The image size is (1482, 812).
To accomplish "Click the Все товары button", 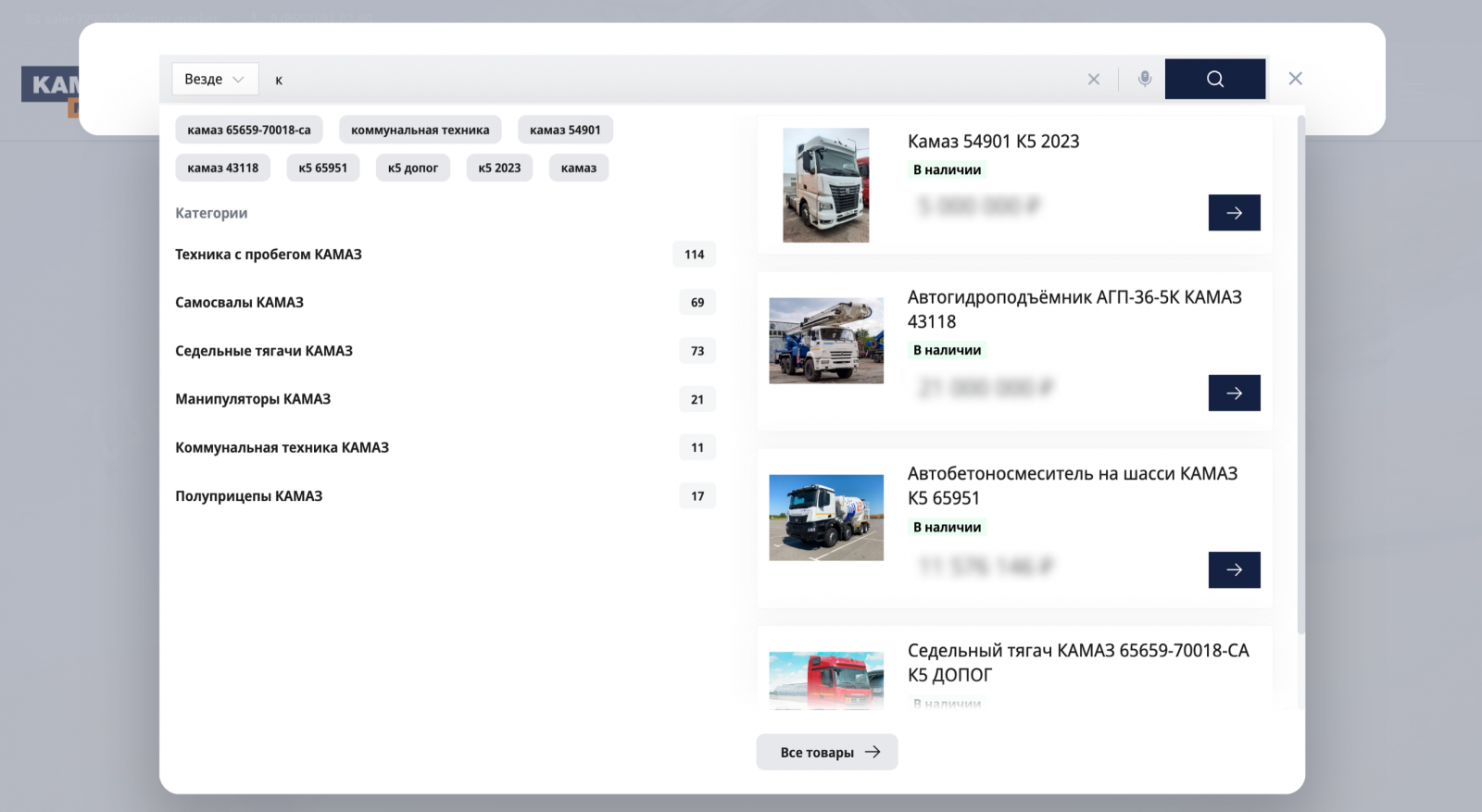I will click(x=826, y=752).
